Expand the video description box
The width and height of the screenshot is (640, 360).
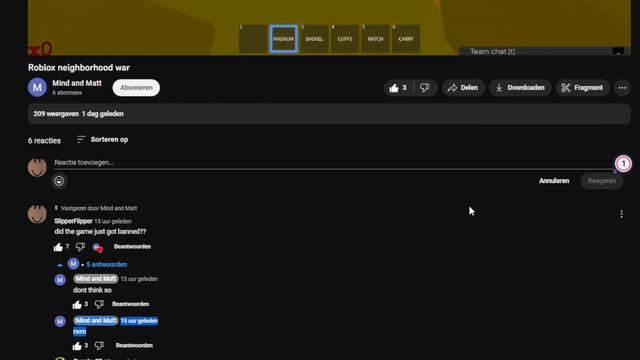(329, 114)
